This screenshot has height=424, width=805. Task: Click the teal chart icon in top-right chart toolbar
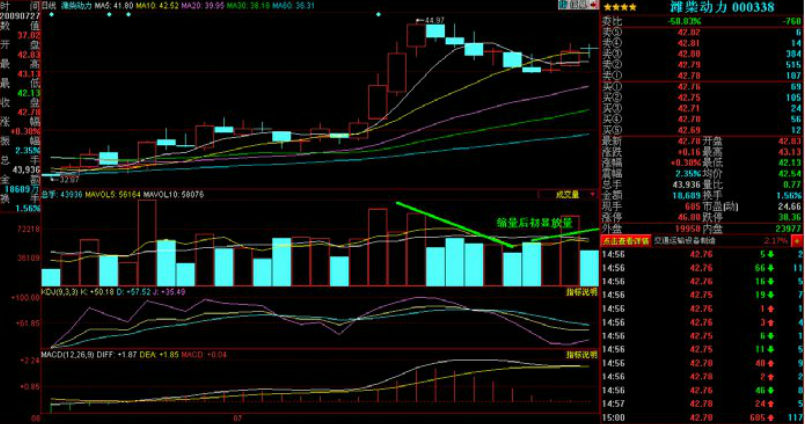click(564, 5)
